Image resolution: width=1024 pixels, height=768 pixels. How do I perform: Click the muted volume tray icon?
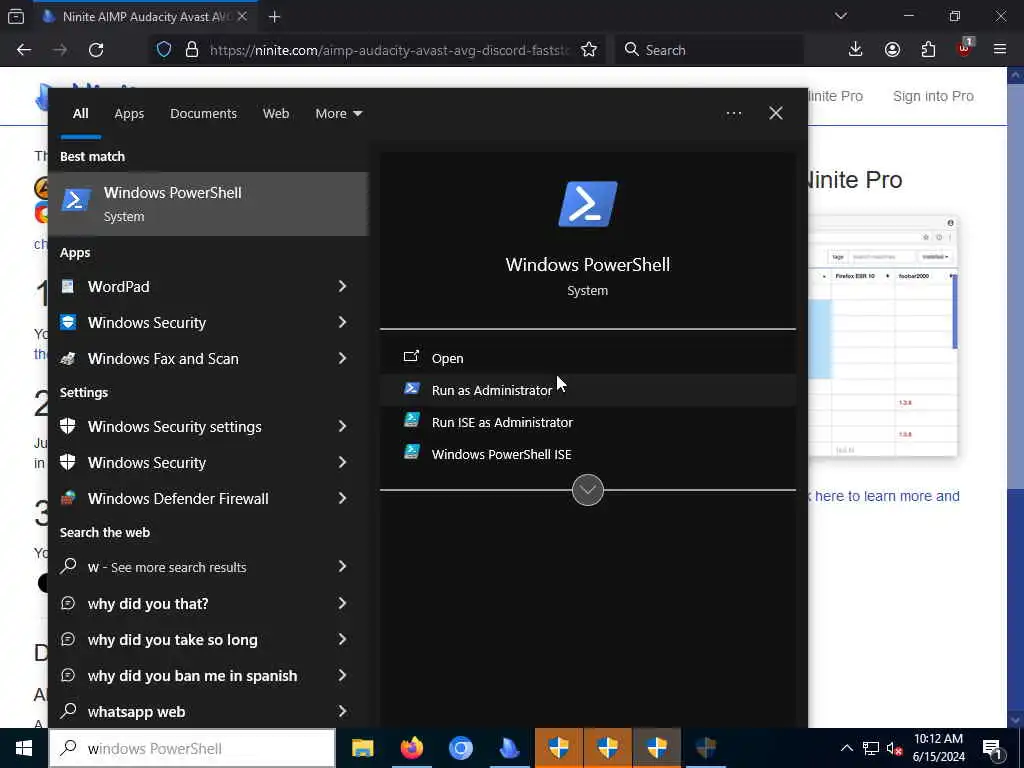click(x=894, y=748)
